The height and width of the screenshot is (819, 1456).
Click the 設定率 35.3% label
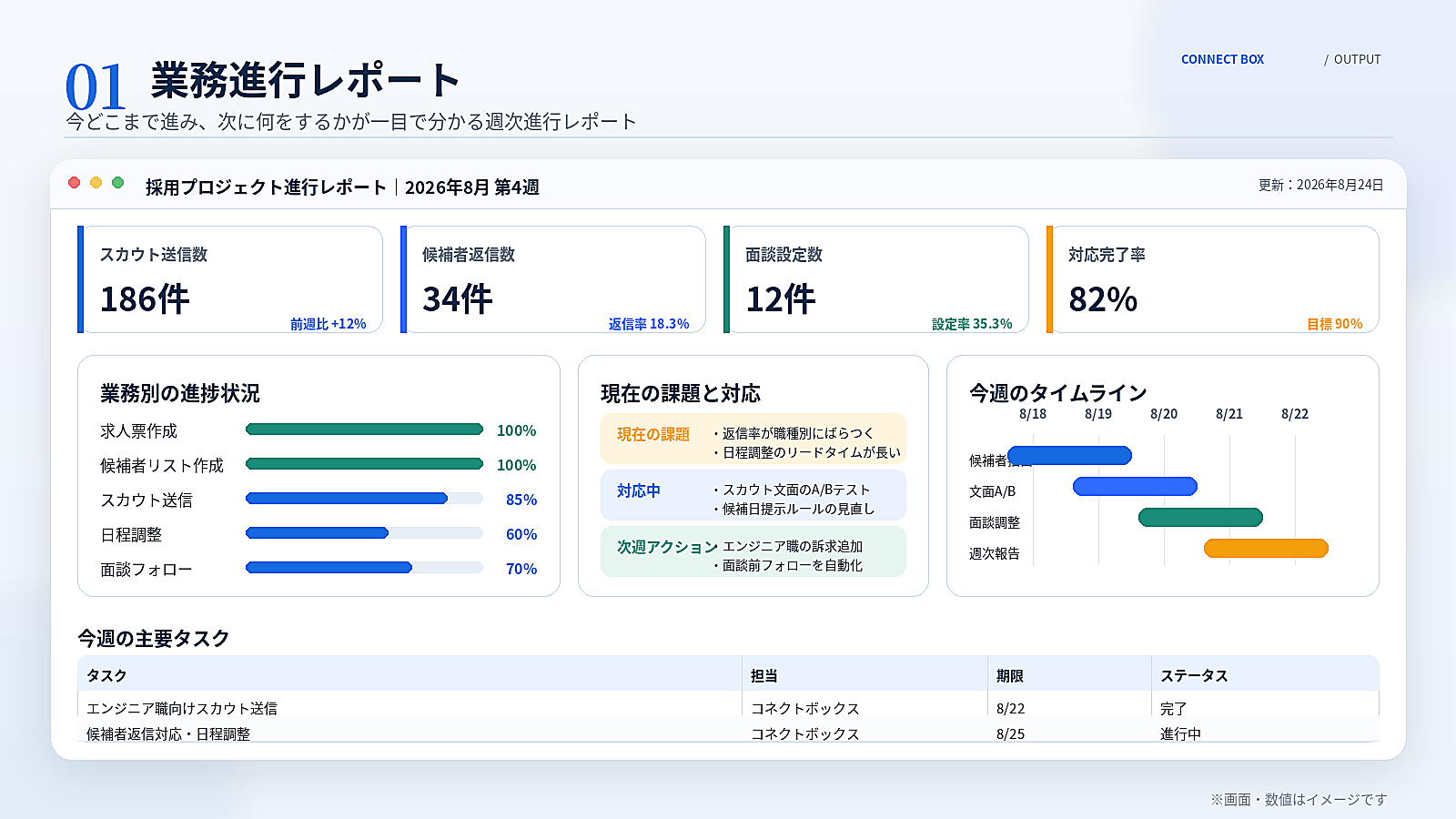(972, 324)
